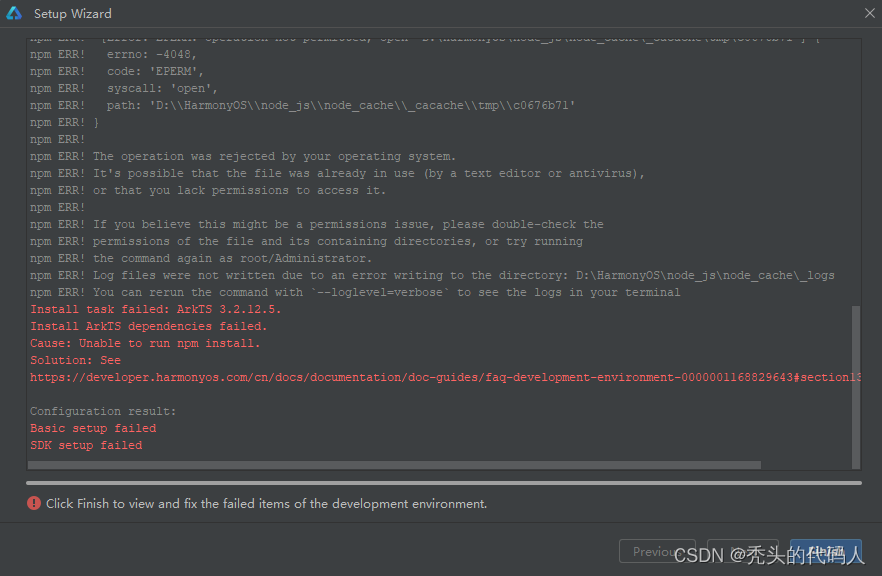The image size is (882, 576).
Task: Click 'The operation was rejected by your operating system.'
Action: click(x=243, y=156)
